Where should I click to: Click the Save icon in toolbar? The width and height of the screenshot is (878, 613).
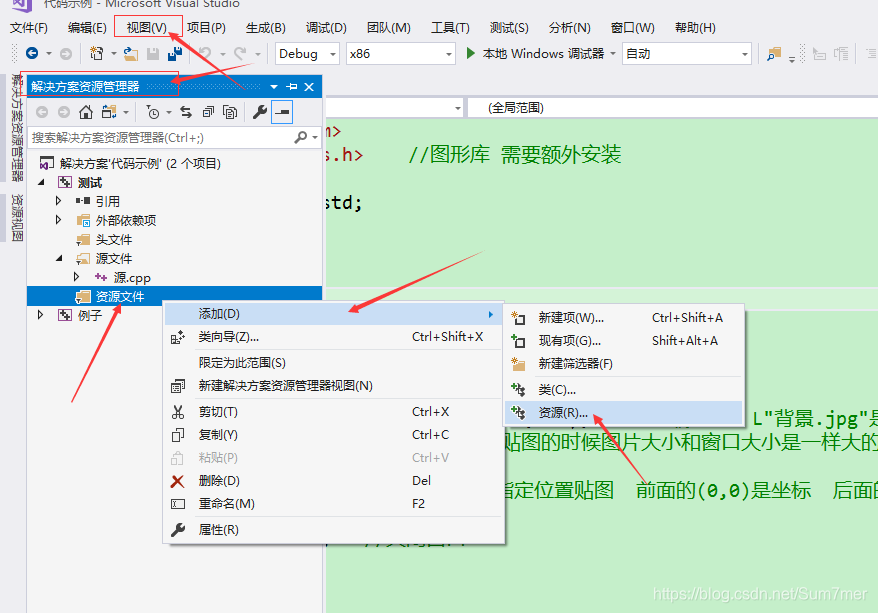point(153,54)
